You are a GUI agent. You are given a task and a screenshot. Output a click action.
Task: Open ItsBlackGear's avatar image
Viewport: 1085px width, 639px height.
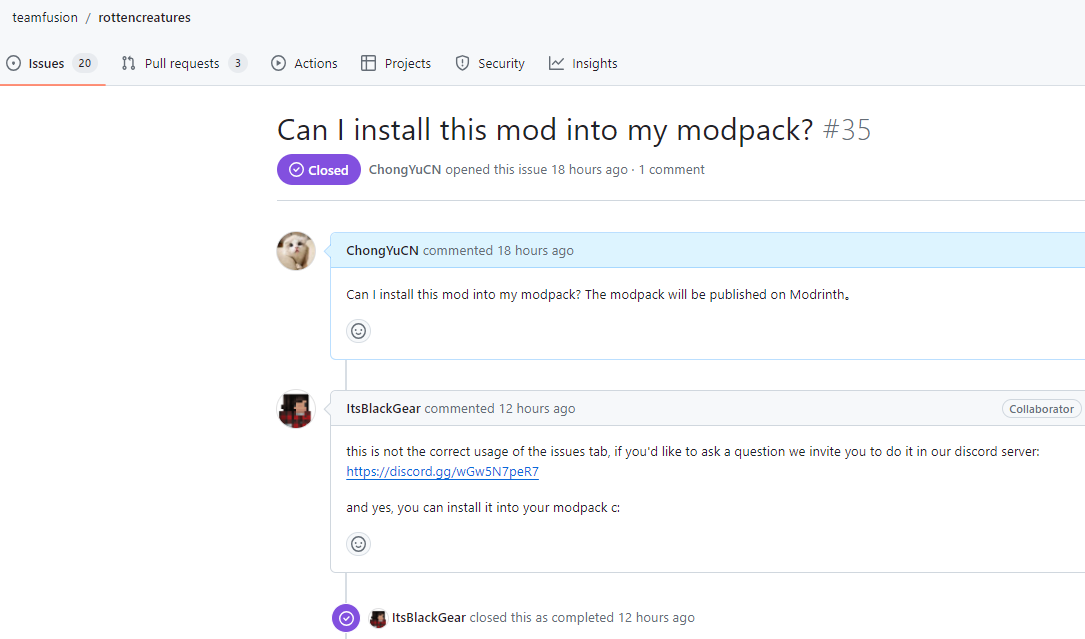296,409
